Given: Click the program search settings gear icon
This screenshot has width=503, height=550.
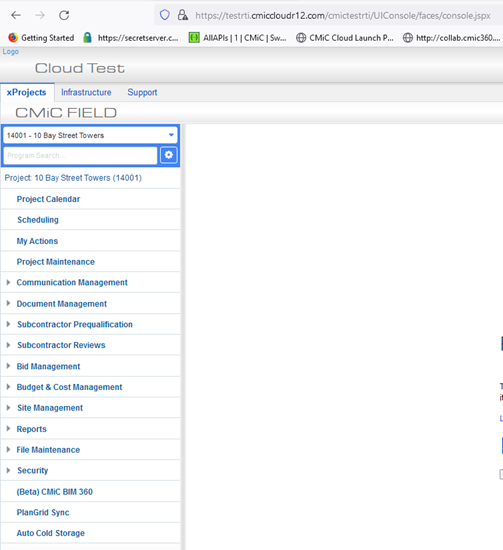Looking at the screenshot, I should pyautogui.click(x=169, y=155).
